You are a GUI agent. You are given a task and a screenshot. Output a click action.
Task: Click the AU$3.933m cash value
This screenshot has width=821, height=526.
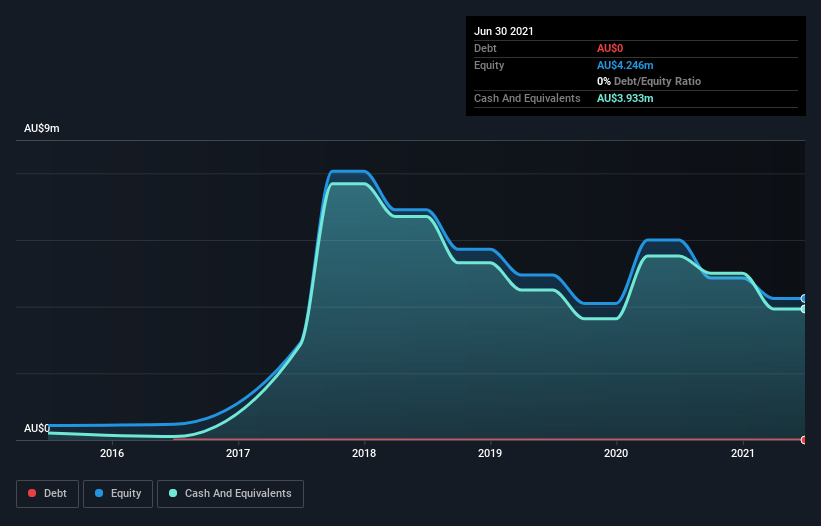[x=625, y=98]
